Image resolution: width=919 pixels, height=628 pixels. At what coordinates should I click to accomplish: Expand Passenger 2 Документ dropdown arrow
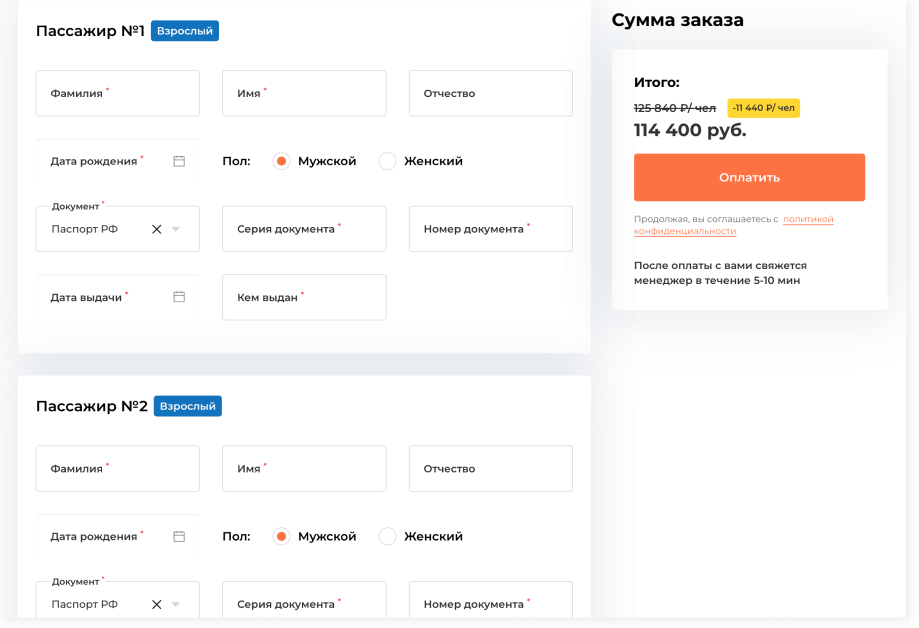[176, 604]
